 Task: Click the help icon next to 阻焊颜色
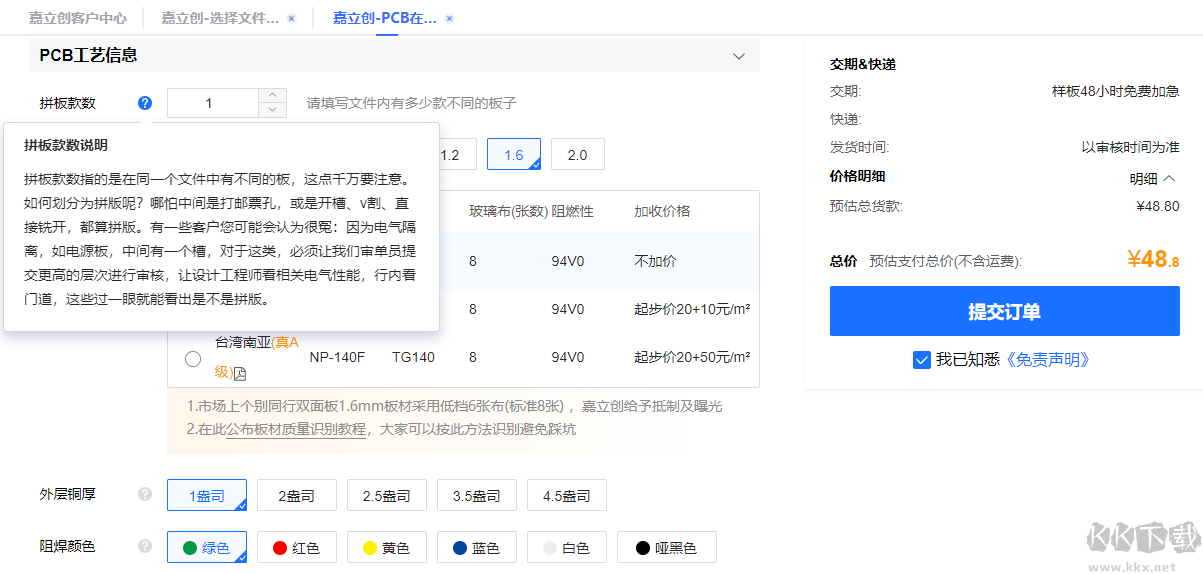pos(145,546)
